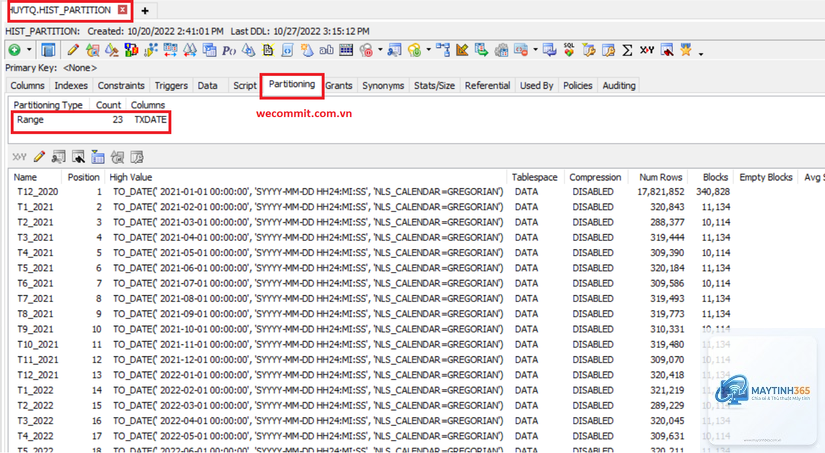Click the SQL with colored hearts icon
825x453 pixels.
tap(569, 50)
